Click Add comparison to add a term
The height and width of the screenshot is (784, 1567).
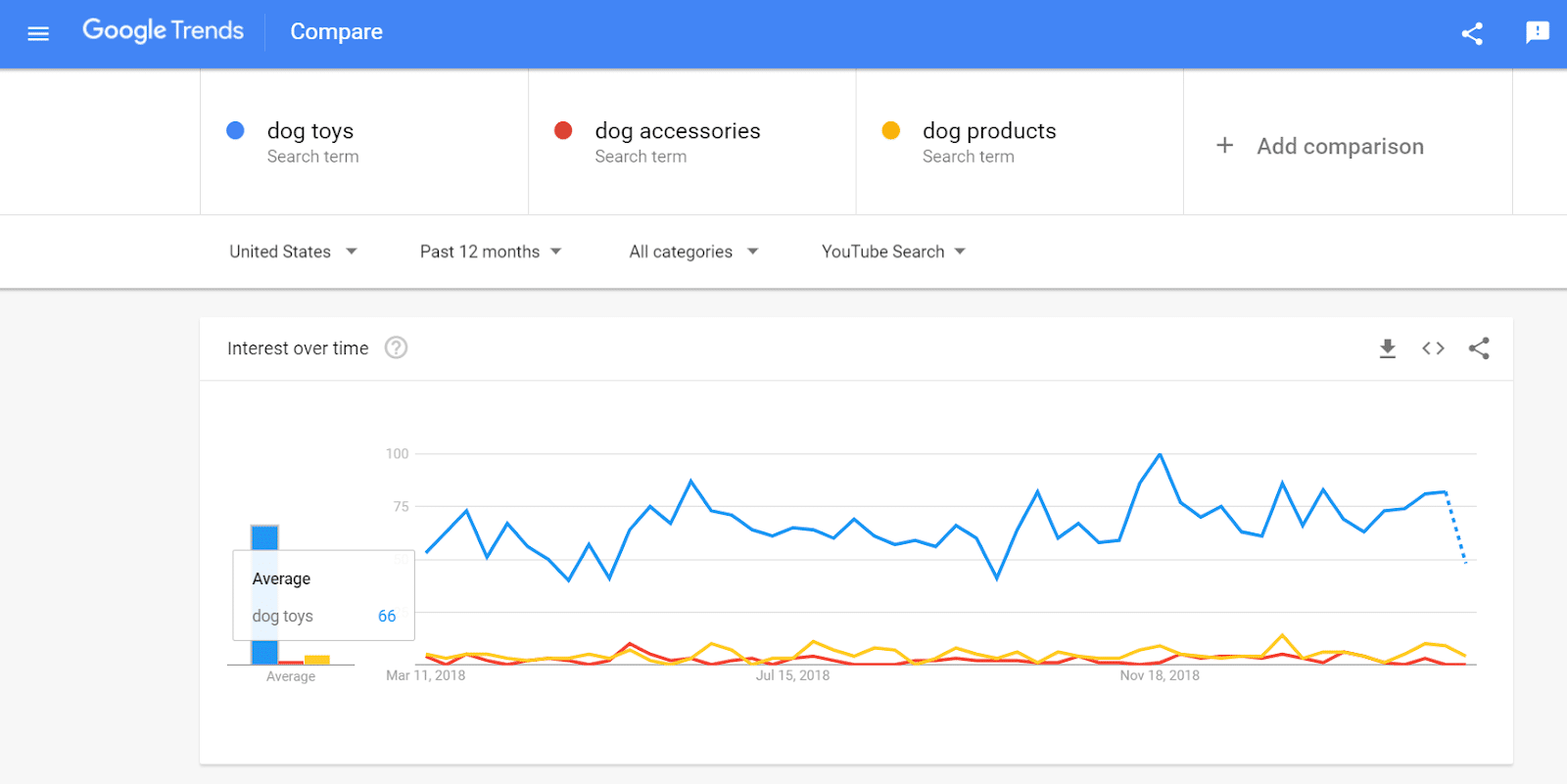coord(1340,146)
